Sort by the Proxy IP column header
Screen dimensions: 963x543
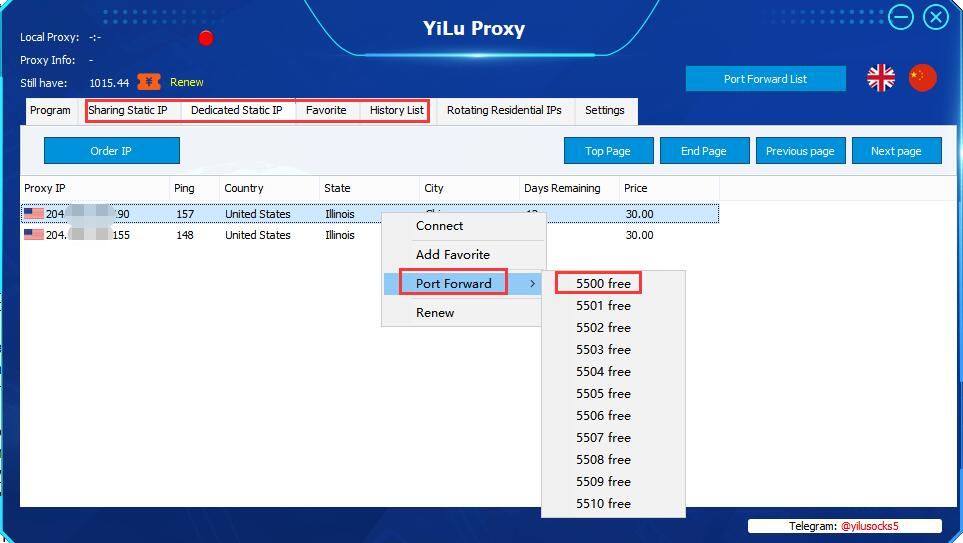point(95,188)
